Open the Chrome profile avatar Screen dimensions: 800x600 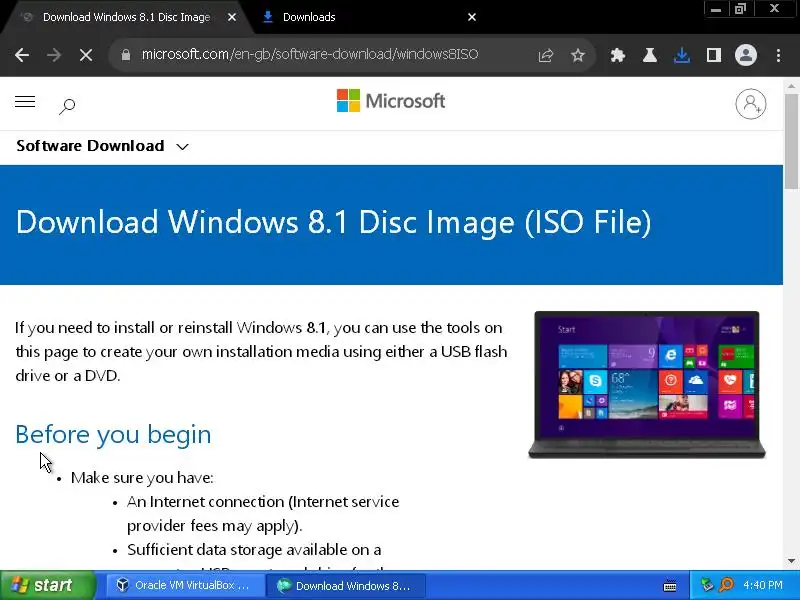(x=745, y=55)
